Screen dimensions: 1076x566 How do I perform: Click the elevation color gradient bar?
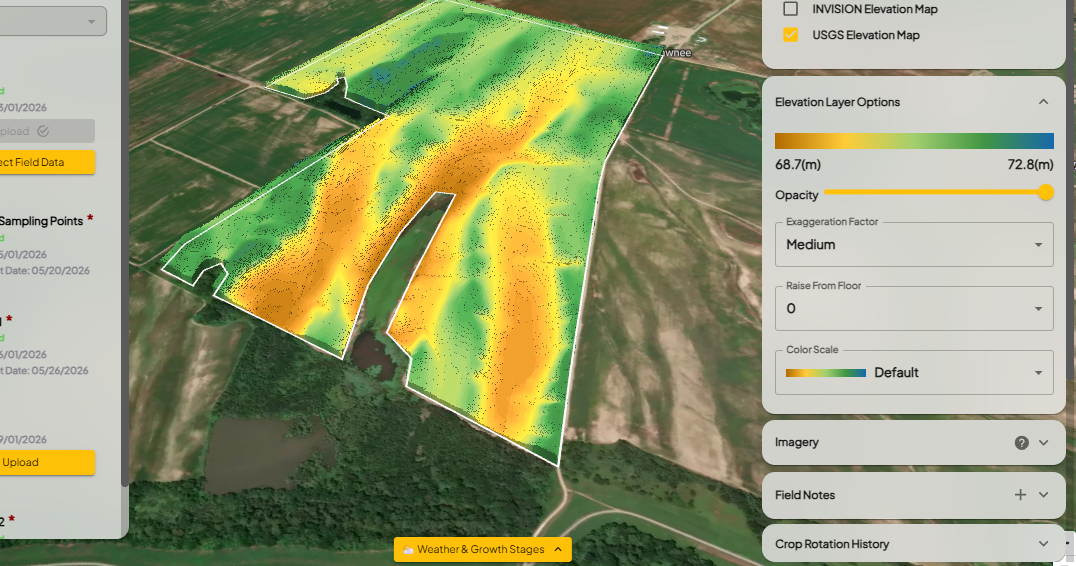(x=914, y=141)
